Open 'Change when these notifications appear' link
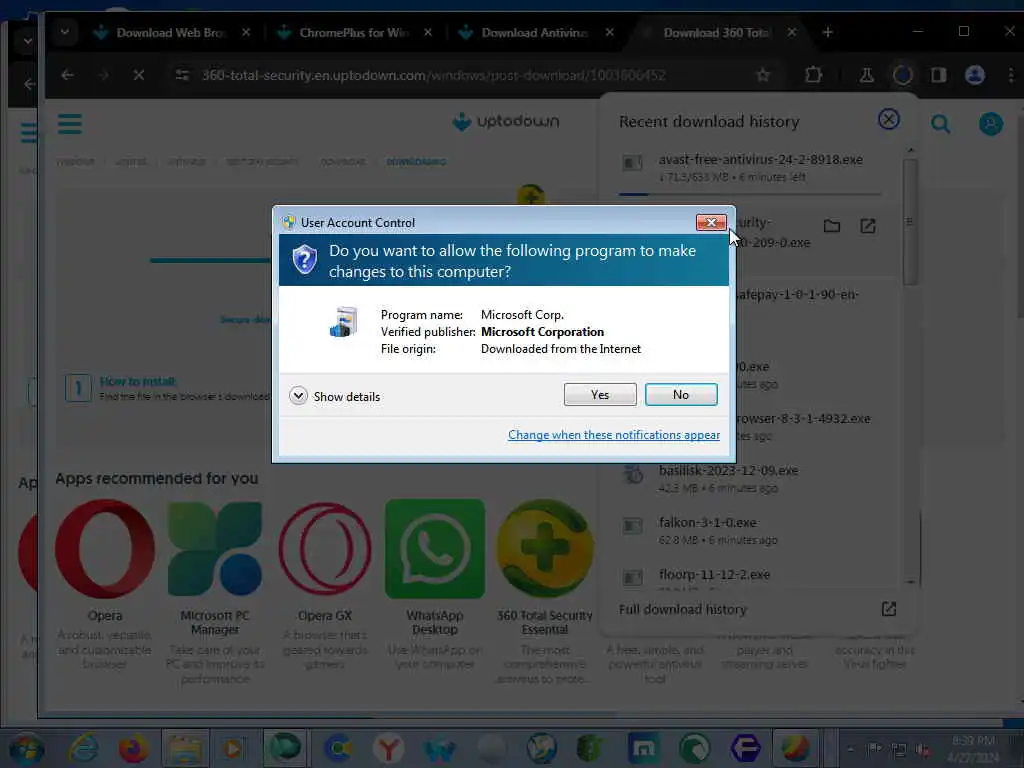 click(614, 435)
